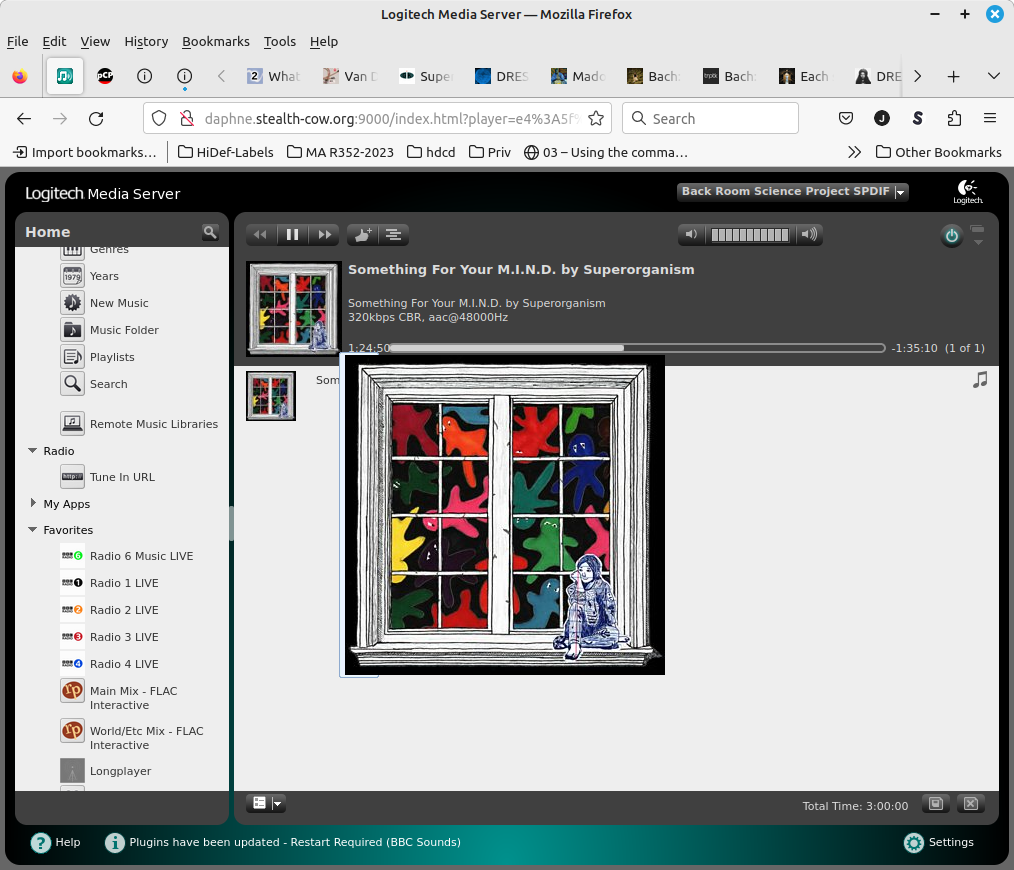Screen dimensions: 1014x870
Task: Clear the current playlist icon
Action: click(971, 803)
